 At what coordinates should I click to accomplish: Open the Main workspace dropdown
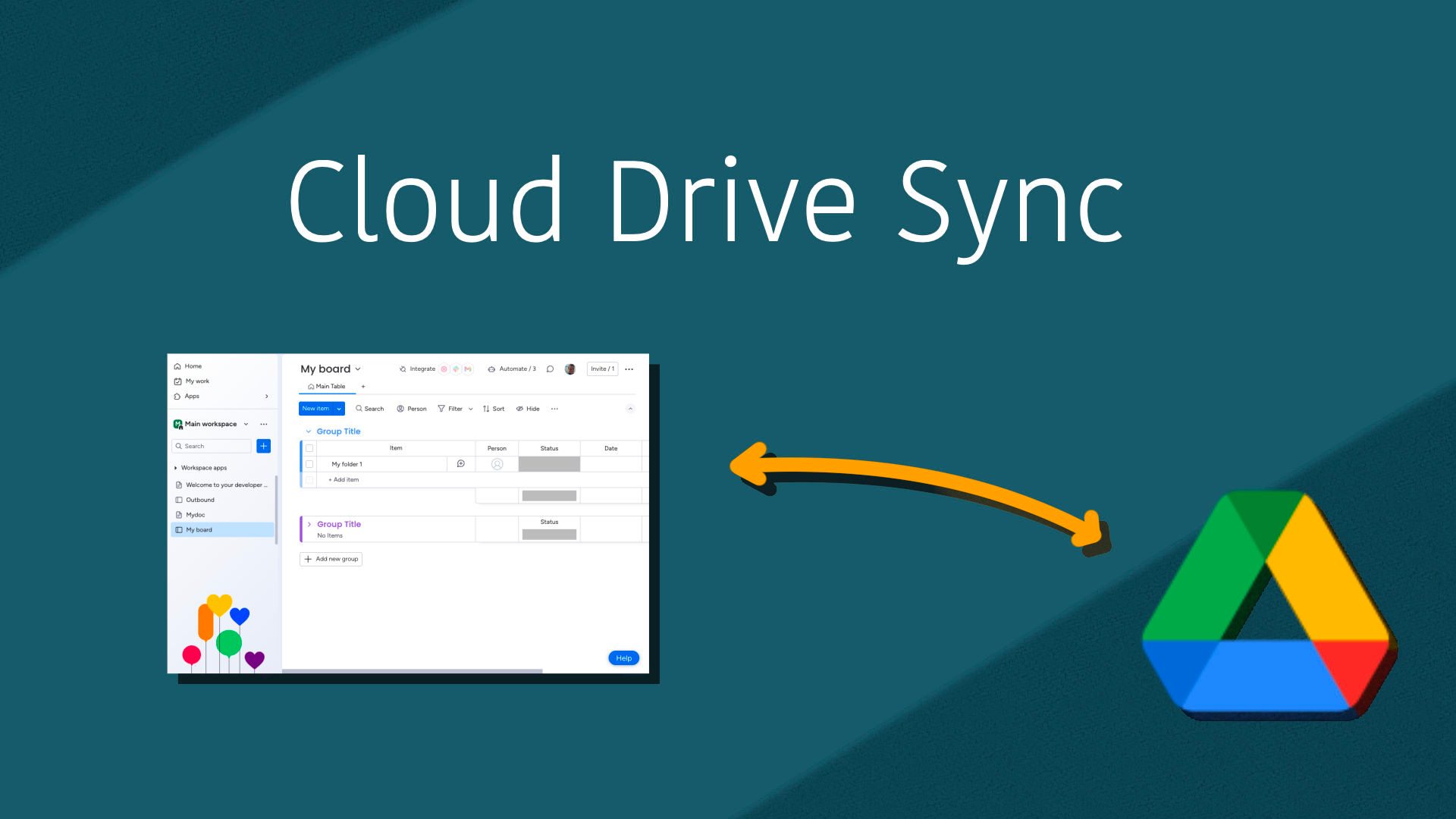point(246,425)
